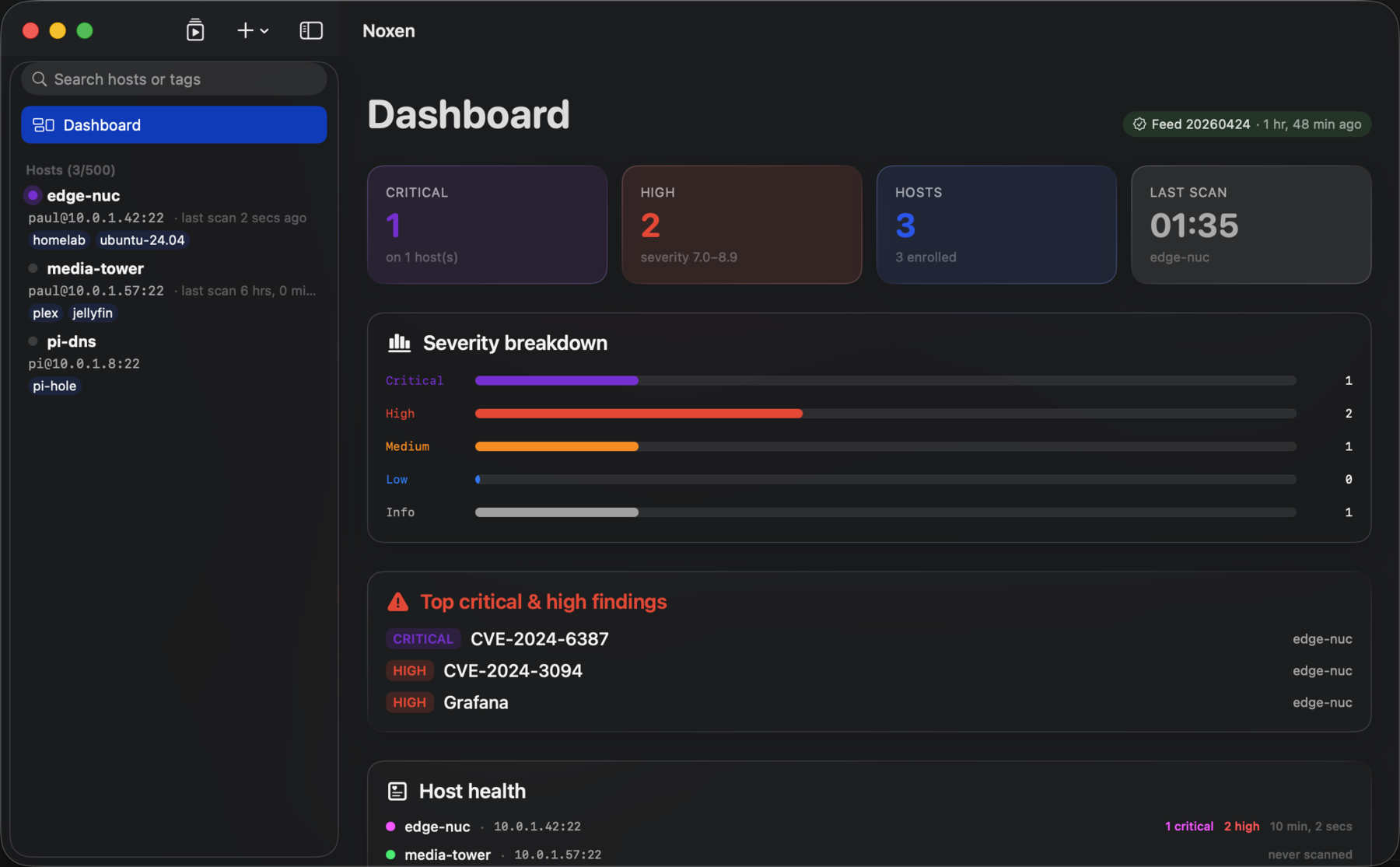Click the Severity breakdown chart icon
This screenshot has width=1400, height=867.
coord(399,343)
